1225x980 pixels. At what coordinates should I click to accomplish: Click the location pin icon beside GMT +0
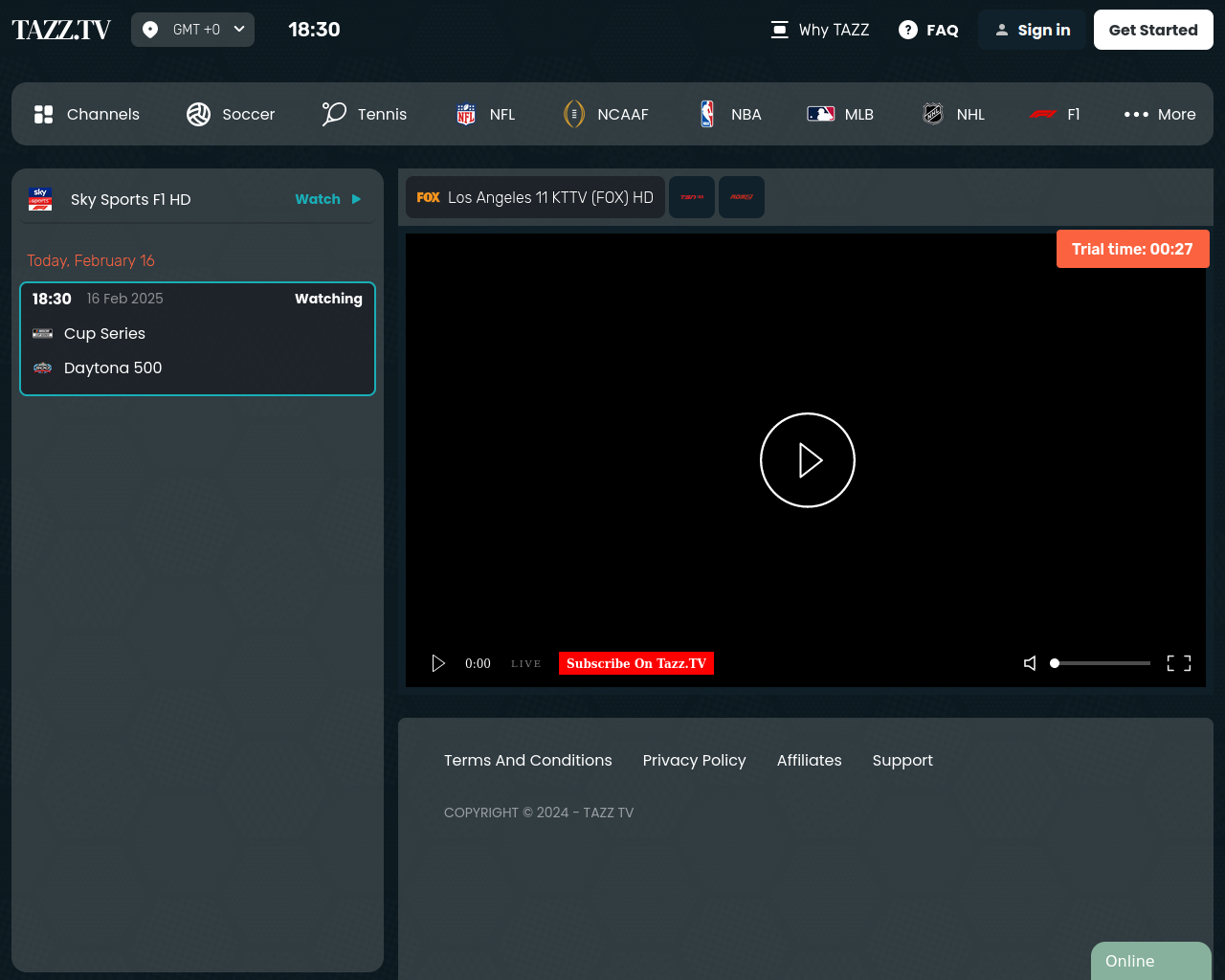point(150,30)
